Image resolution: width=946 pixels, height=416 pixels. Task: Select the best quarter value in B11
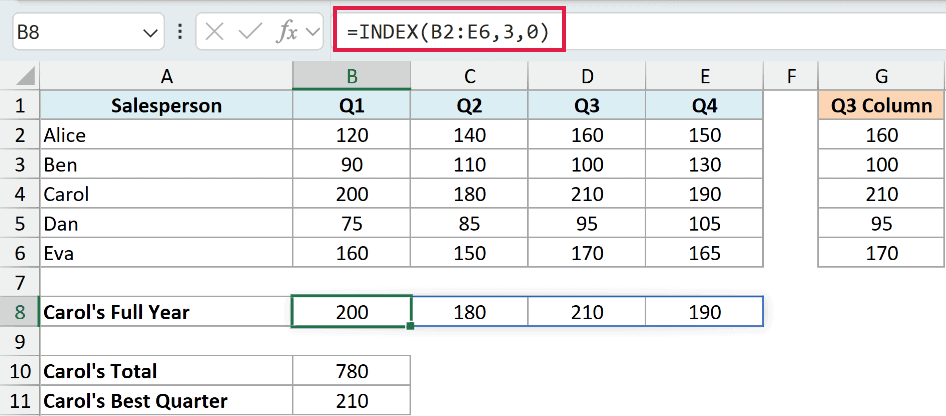352,401
